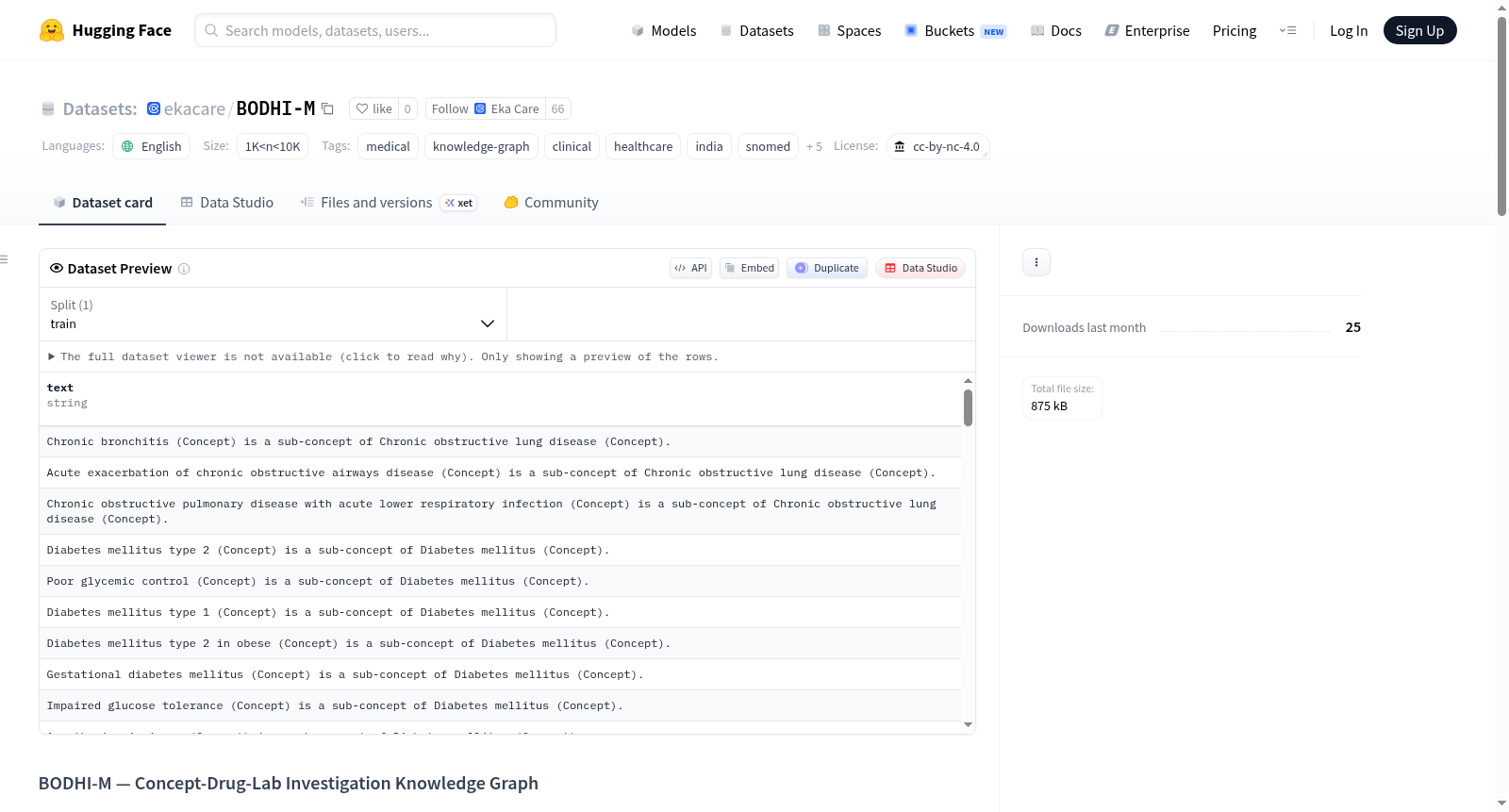This screenshot has height=812, width=1509.
Task: Select the snomed tag
Action: [768, 146]
